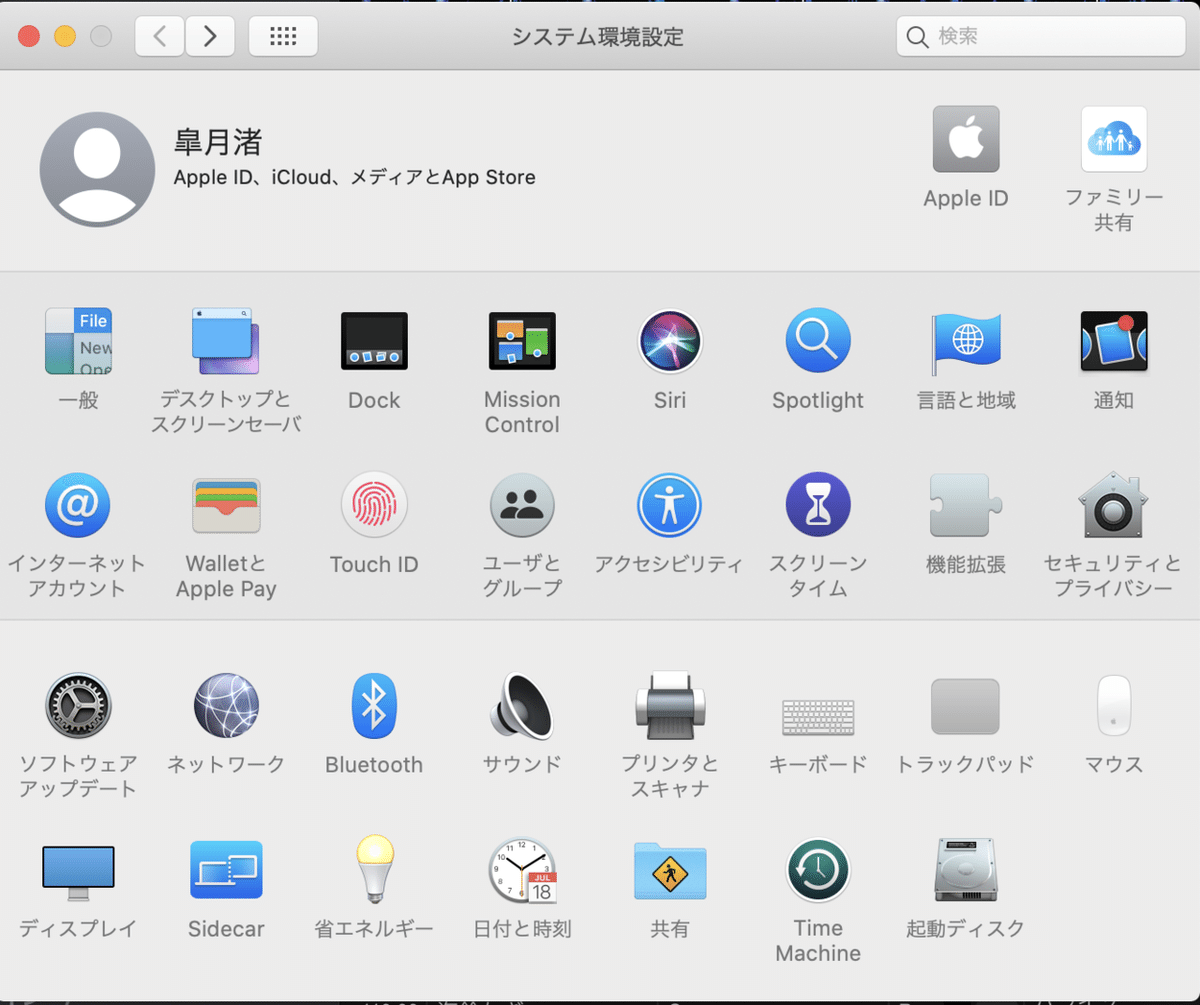Open Sidecar preferences
The height and width of the screenshot is (1005, 1200).
pos(226,870)
